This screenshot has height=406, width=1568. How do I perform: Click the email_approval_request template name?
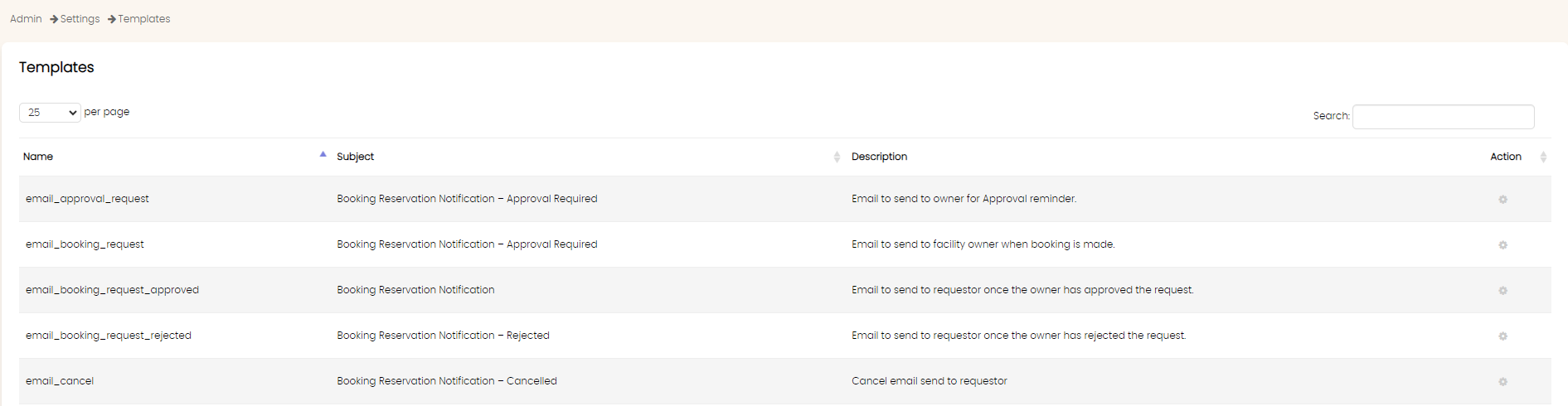pos(87,199)
